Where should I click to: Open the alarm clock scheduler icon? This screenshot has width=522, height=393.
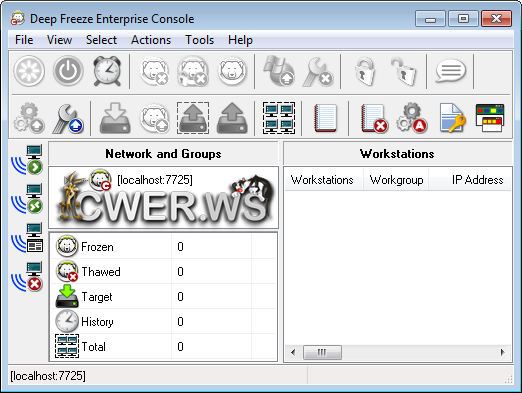coord(107,71)
